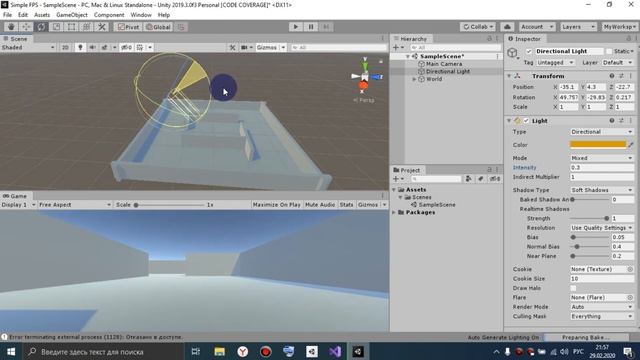Toggle Light component enabled checkbox
This screenshot has width=640, height=360.
pyautogui.click(x=526, y=121)
